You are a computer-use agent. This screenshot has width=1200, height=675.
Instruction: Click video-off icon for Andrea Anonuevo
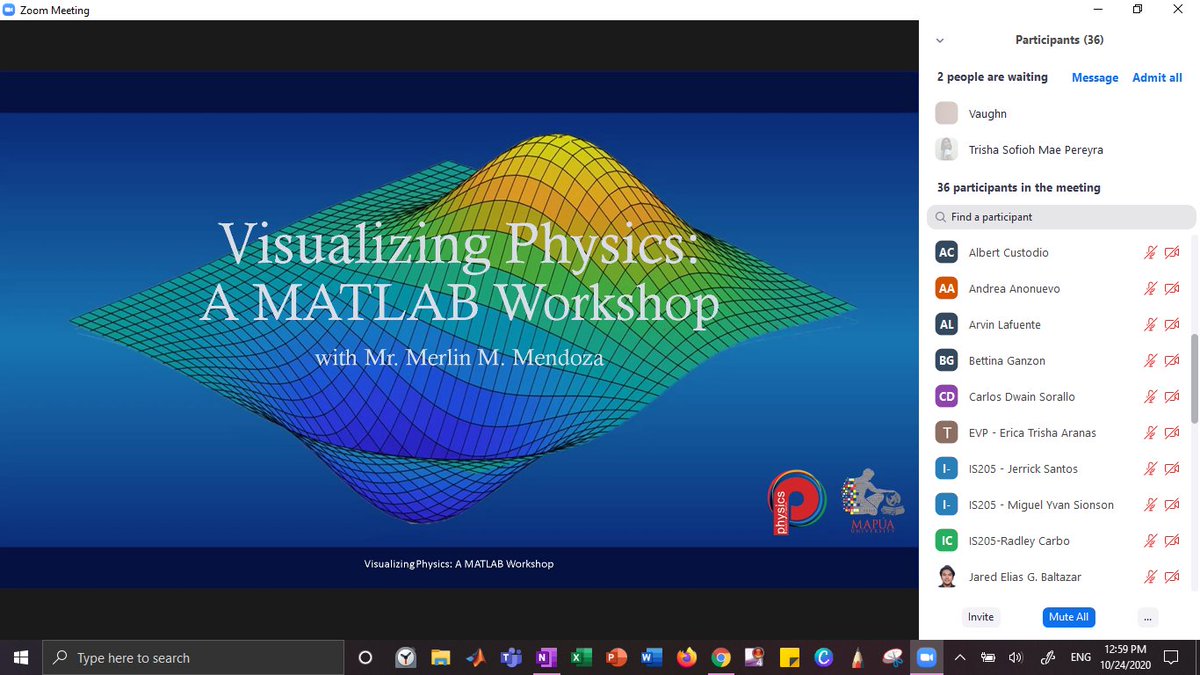(x=1172, y=289)
